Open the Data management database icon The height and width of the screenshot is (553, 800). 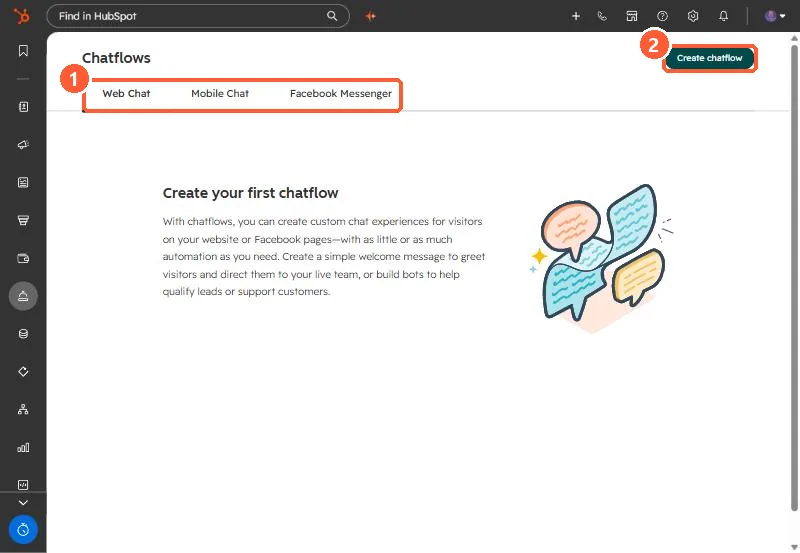(23, 334)
